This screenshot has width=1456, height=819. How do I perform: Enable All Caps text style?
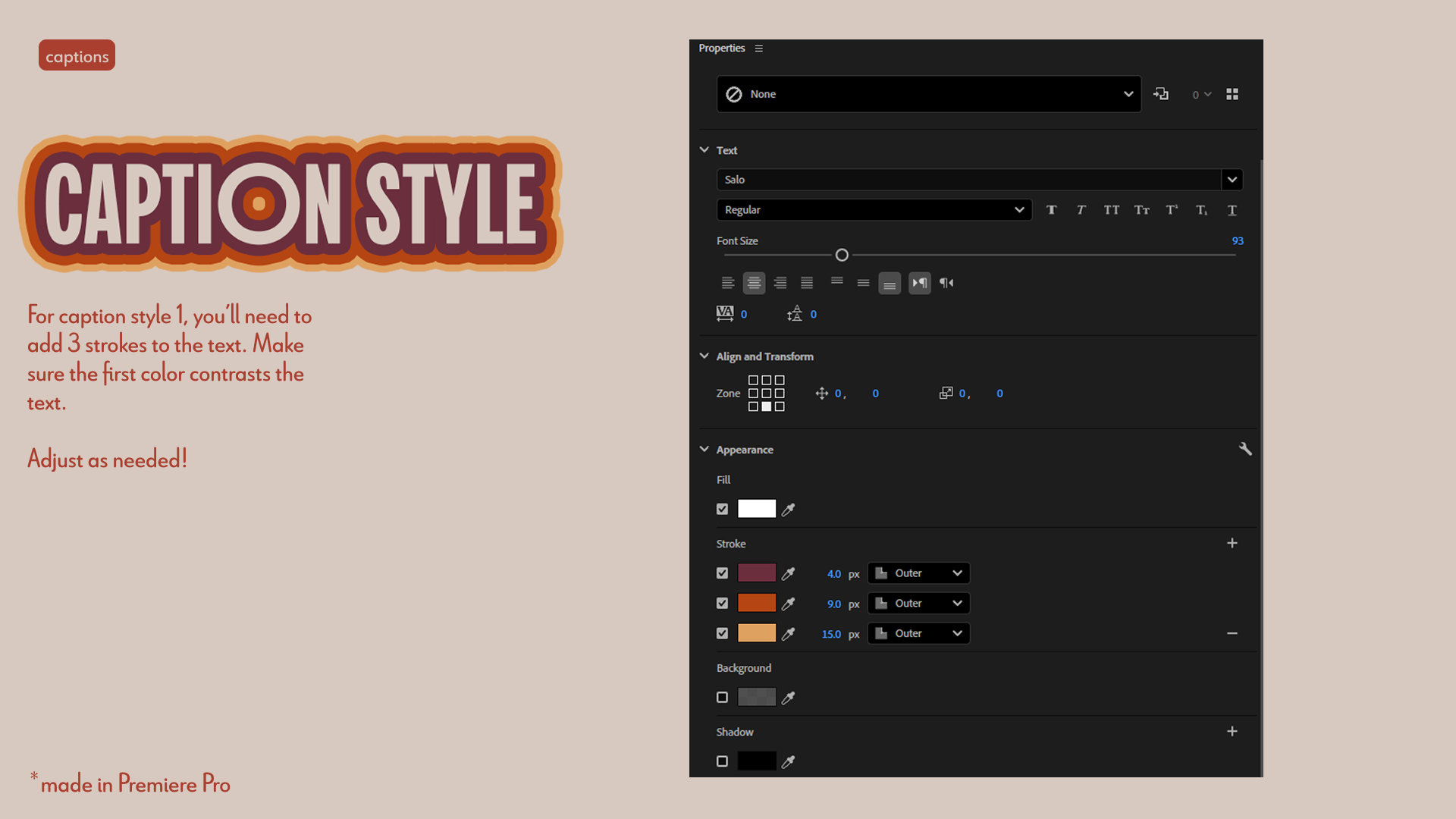pos(1111,210)
